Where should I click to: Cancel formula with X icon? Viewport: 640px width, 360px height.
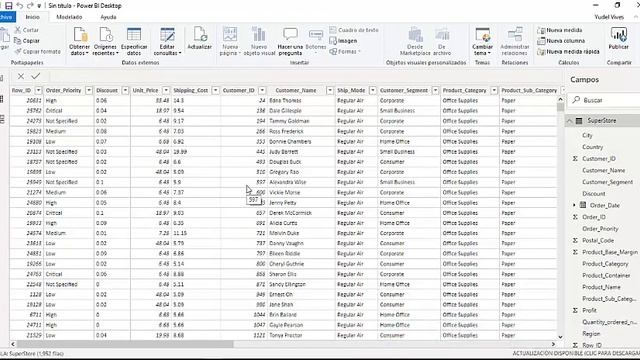[21, 76]
